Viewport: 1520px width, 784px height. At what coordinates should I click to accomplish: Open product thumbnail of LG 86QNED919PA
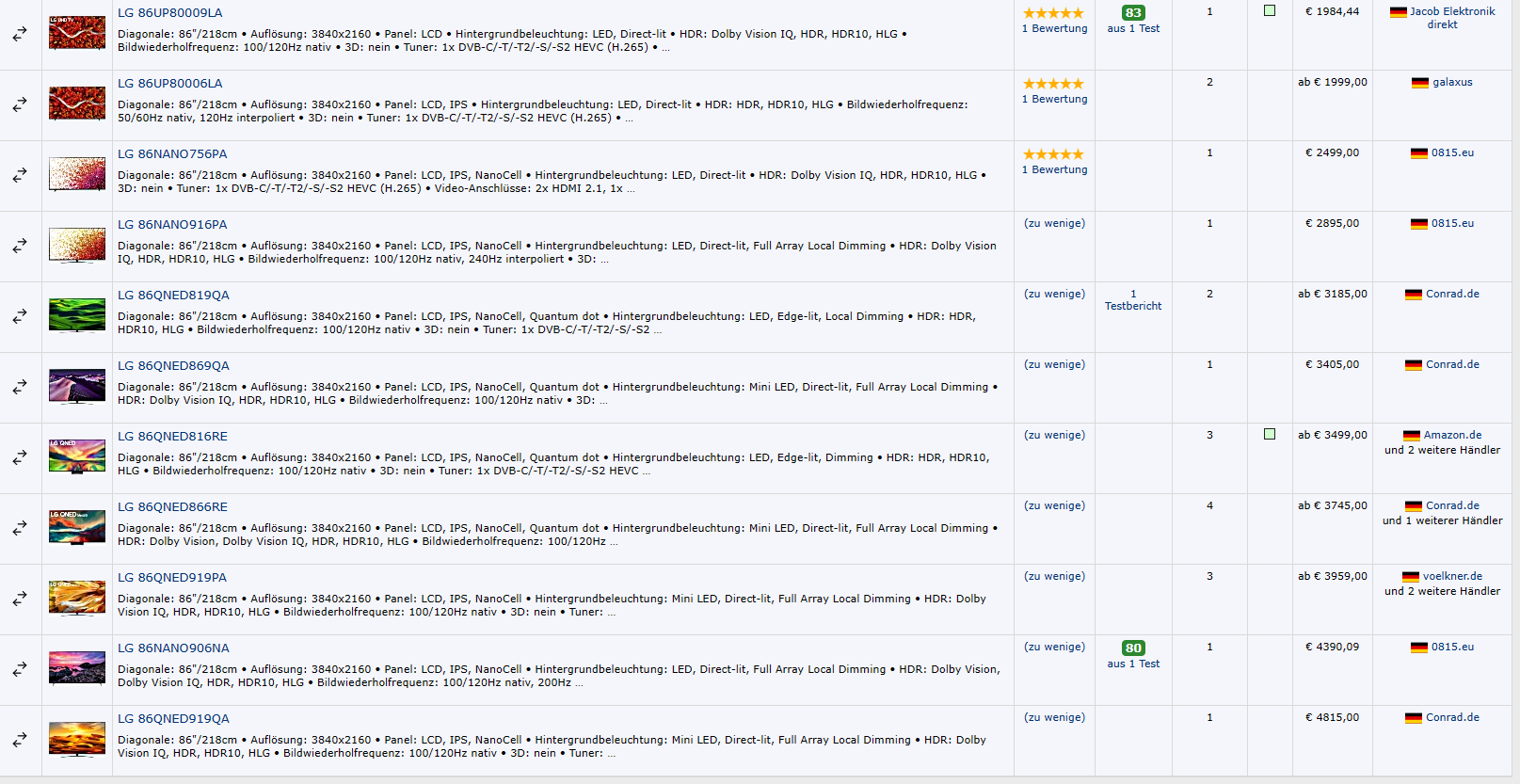(x=77, y=598)
